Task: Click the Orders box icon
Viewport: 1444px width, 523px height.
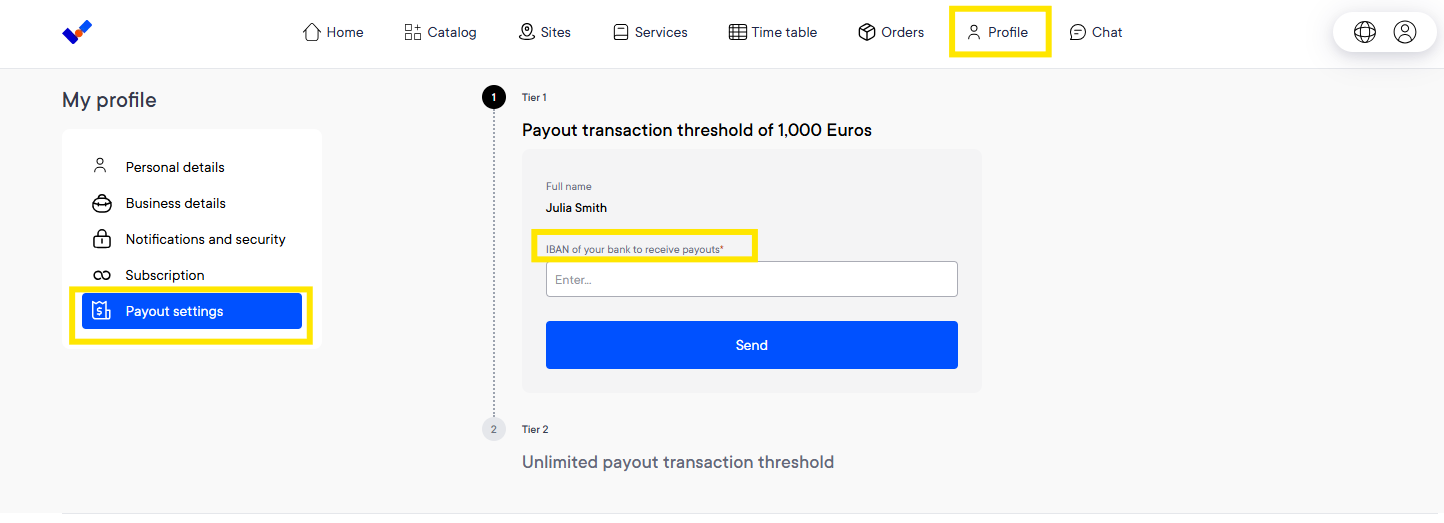Action: pyautogui.click(x=867, y=32)
